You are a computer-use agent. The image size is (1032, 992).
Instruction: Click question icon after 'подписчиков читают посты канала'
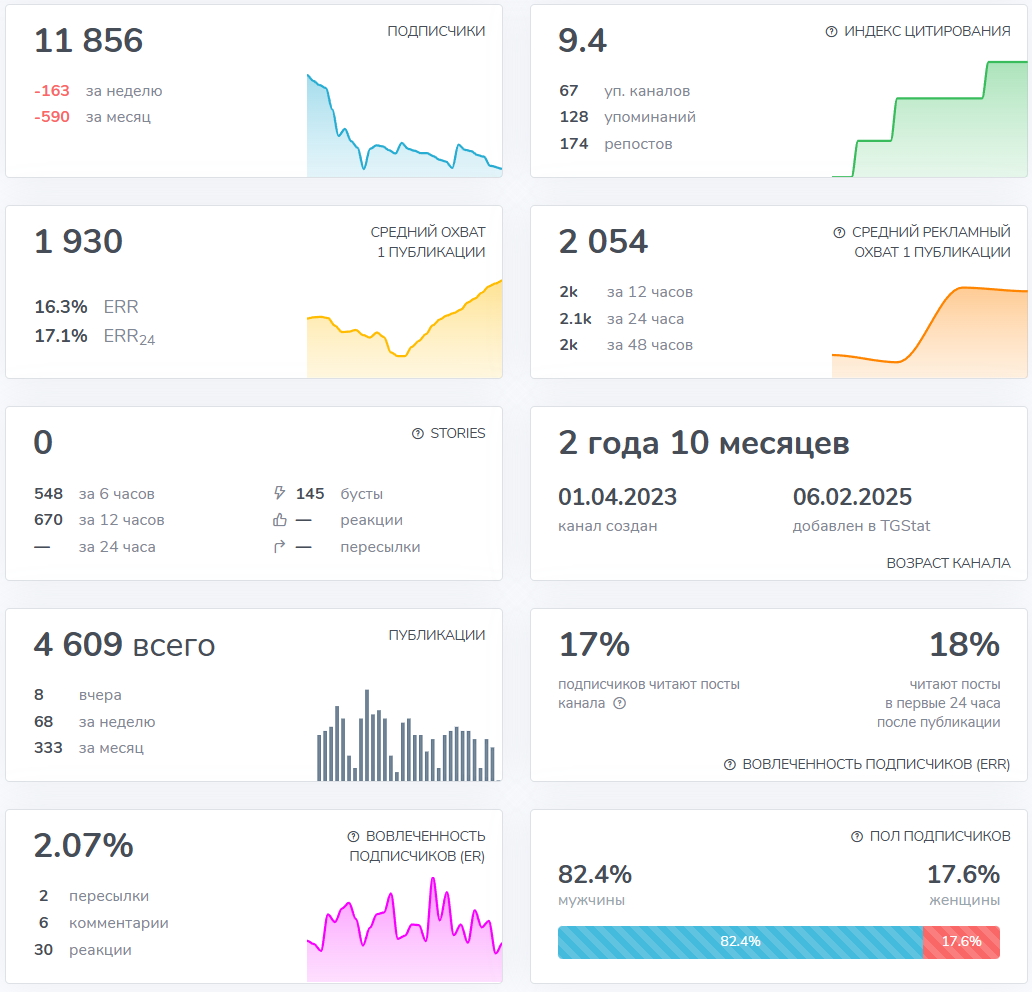click(x=619, y=703)
